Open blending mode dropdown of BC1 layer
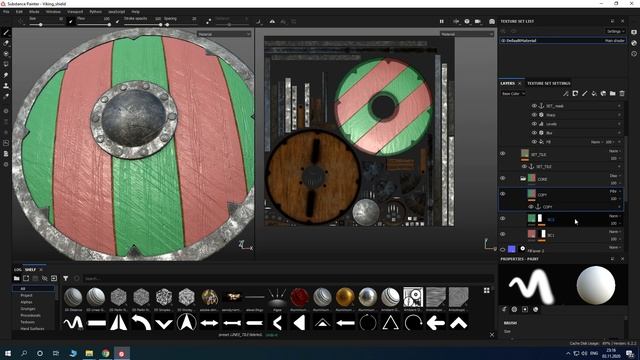The width and height of the screenshot is (640, 360). click(615, 231)
